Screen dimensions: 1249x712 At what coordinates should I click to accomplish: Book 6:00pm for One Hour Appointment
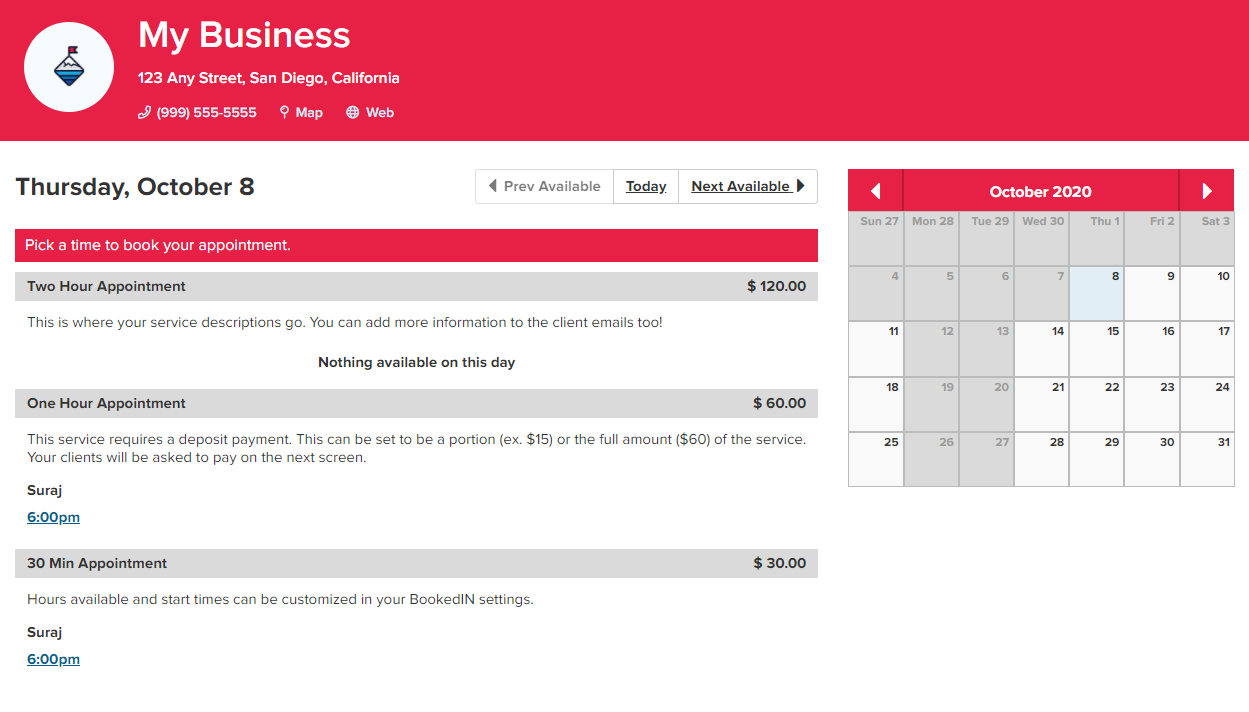coord(53,517)
